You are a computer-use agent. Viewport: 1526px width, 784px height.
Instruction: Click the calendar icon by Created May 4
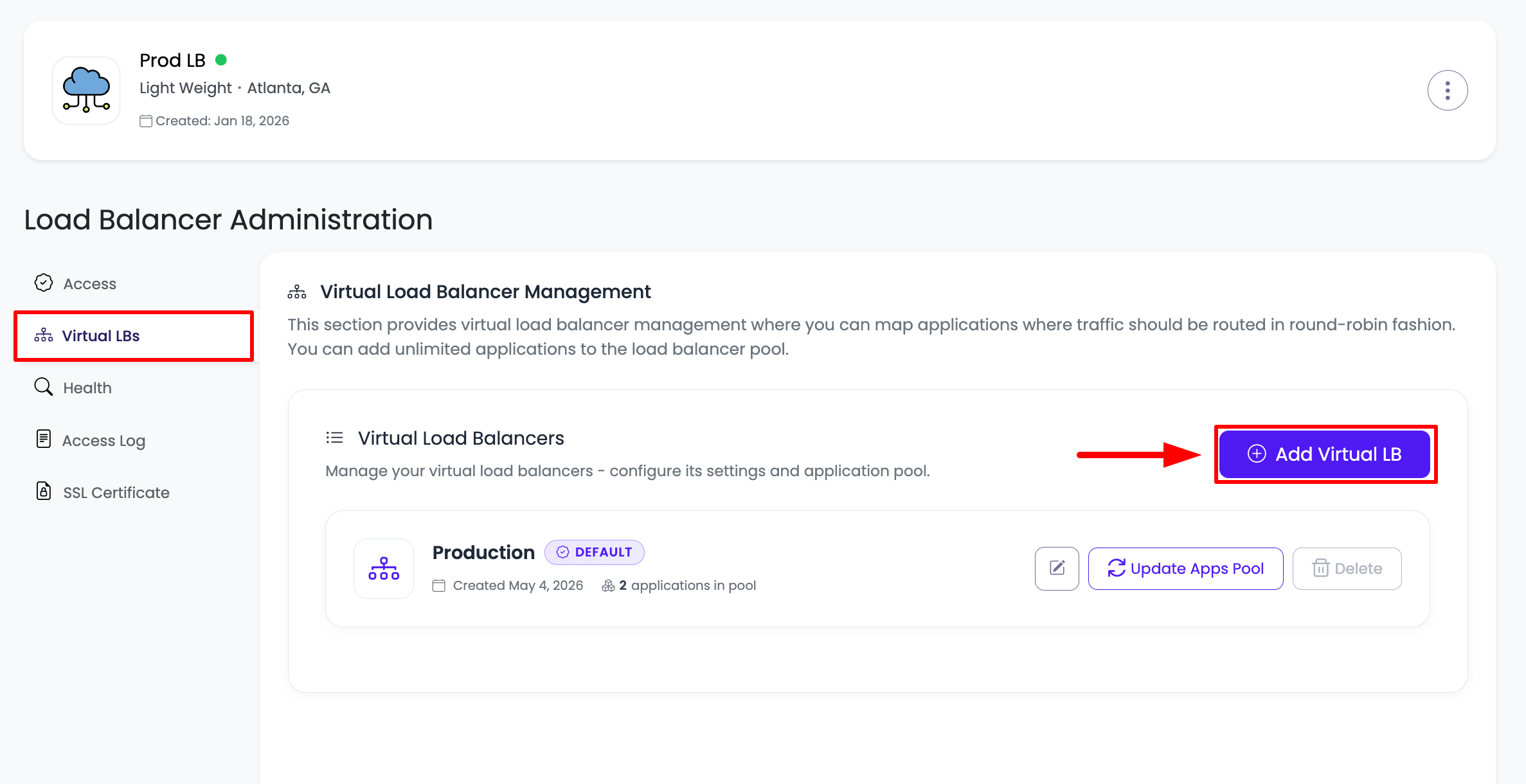439,585
